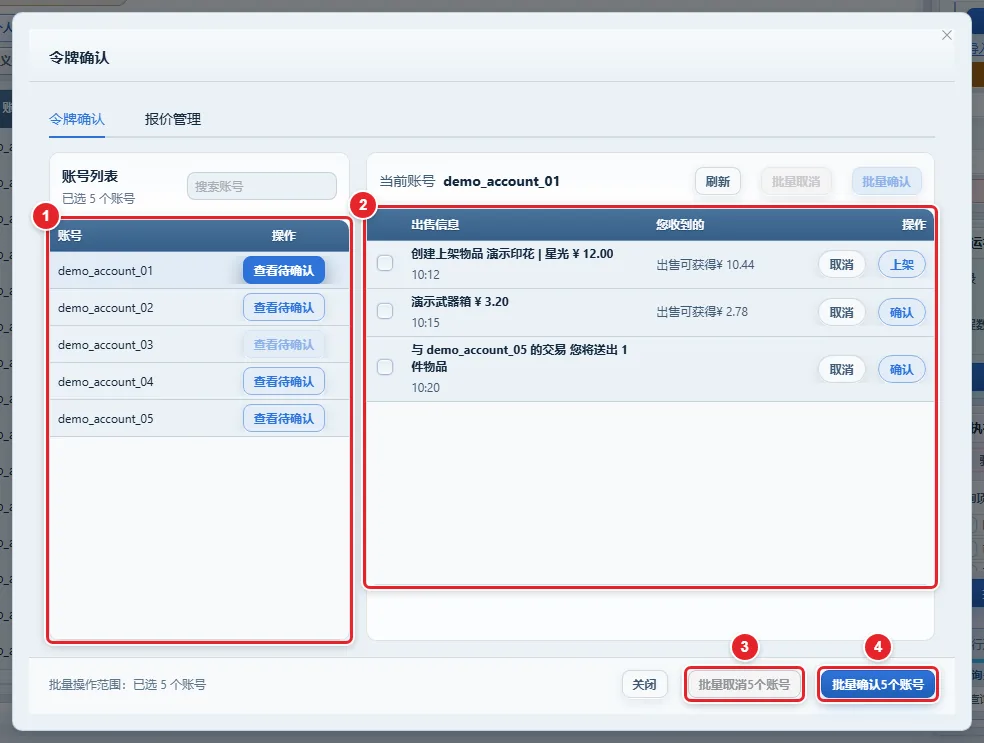
Task: Click the top 批量确认 button
Action: pos(886,181)
